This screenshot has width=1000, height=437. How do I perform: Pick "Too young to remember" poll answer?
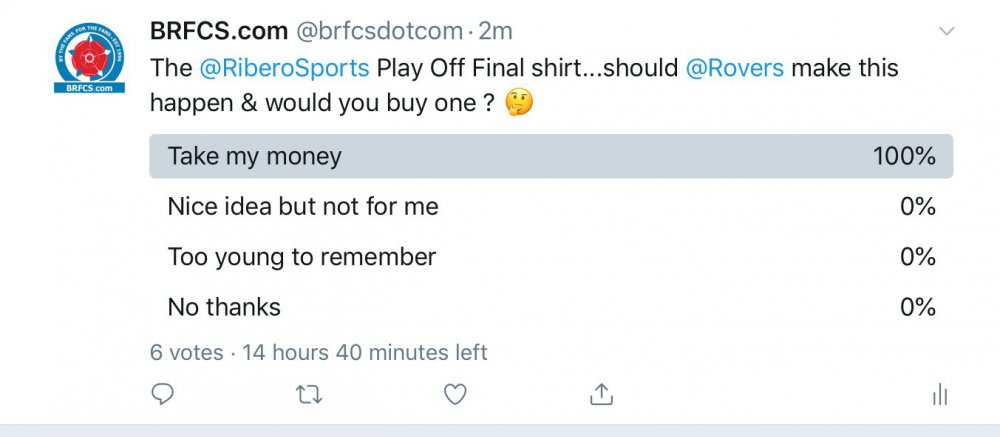click(302, 257)
